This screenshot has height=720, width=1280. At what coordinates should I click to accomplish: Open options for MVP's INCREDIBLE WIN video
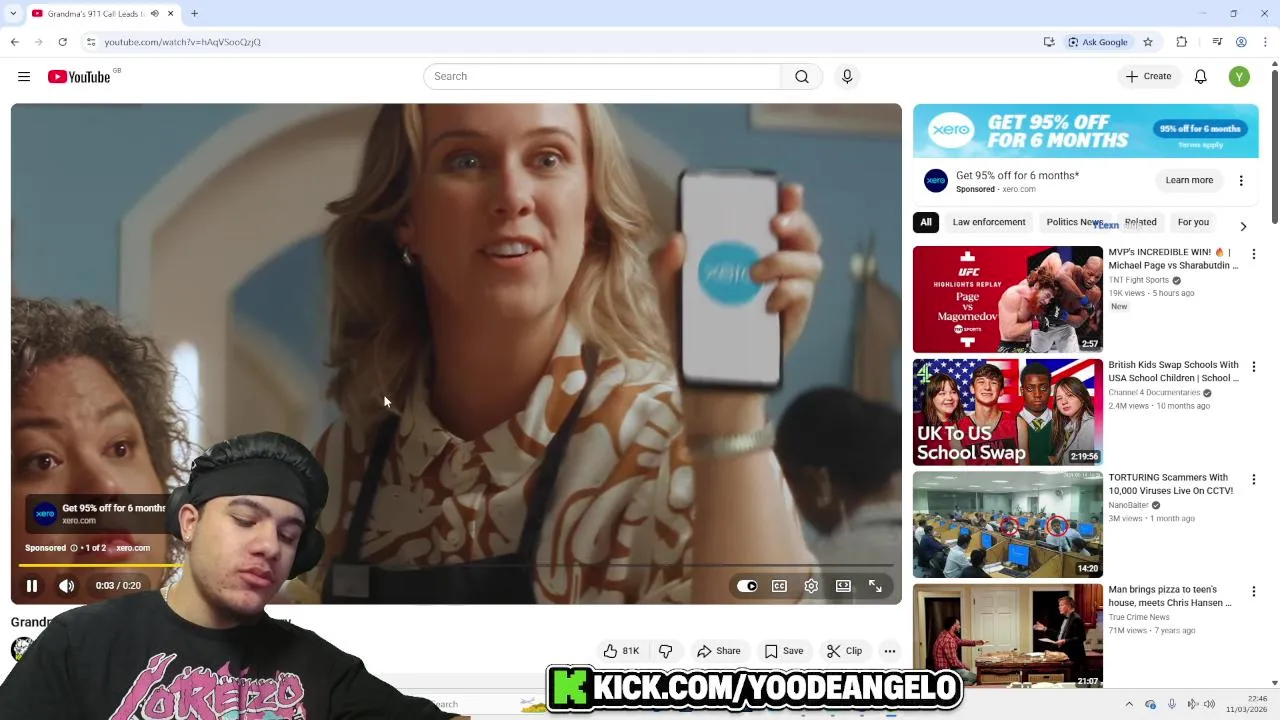click(1253, 255)
